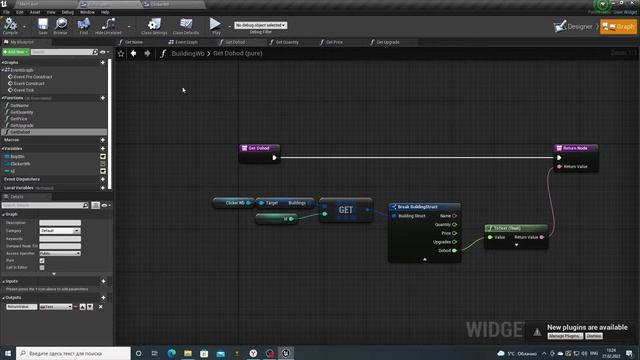This screenshot has width=640, height=360.
Task: Collapse the EventGraph tree node
Action: pyautogui.click(x=2, y=70)
